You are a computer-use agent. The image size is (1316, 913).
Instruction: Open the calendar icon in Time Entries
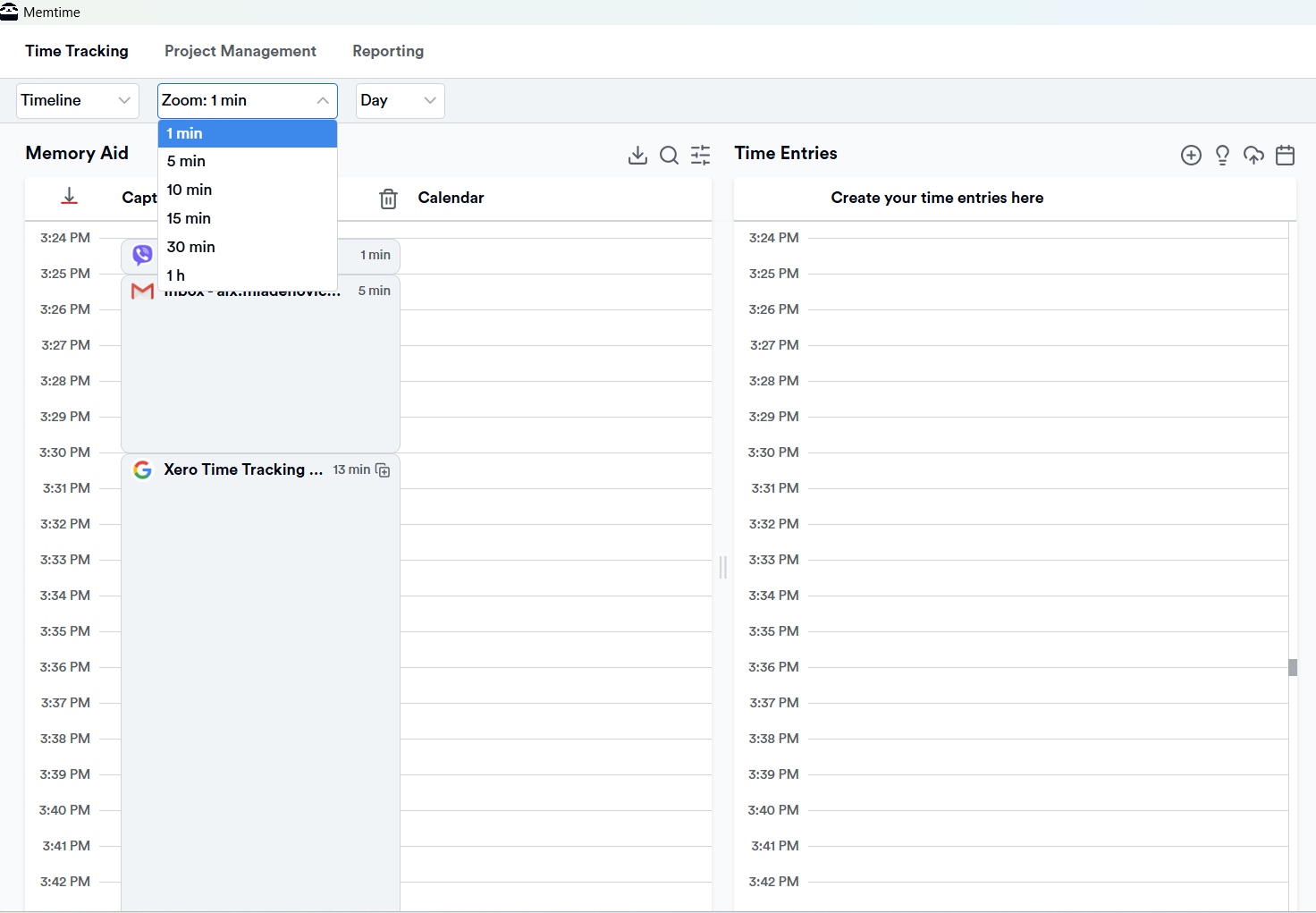(1285, 155)
